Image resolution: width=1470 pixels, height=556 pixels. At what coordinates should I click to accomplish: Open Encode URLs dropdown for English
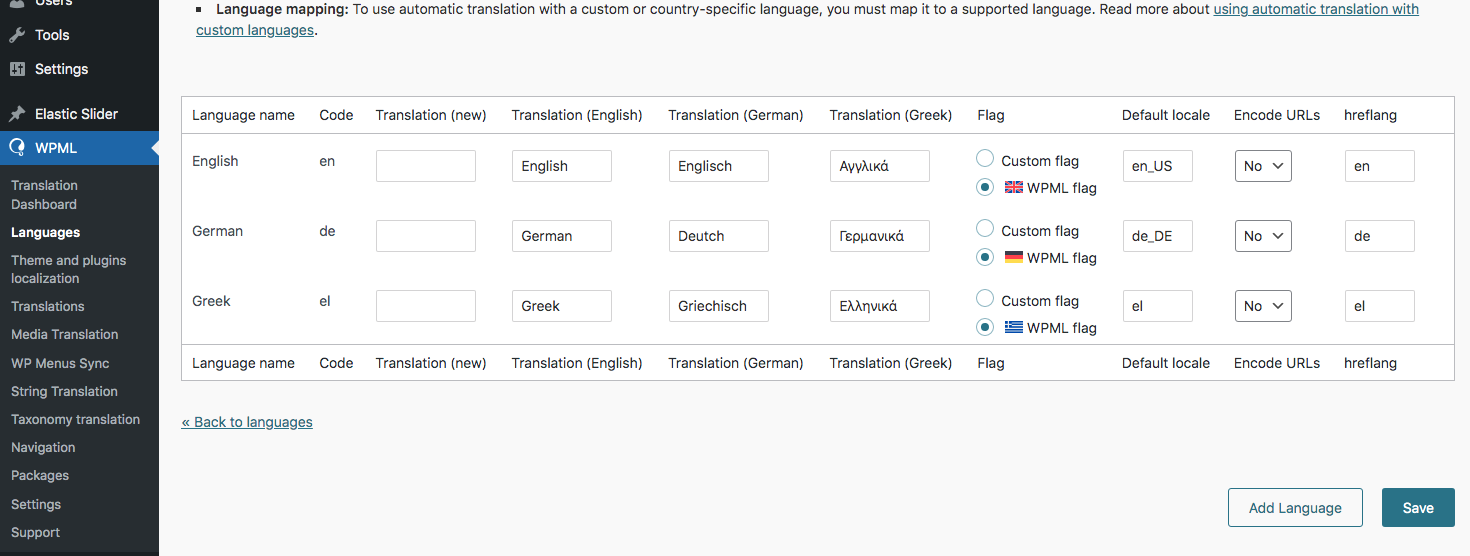point(1263,166)
